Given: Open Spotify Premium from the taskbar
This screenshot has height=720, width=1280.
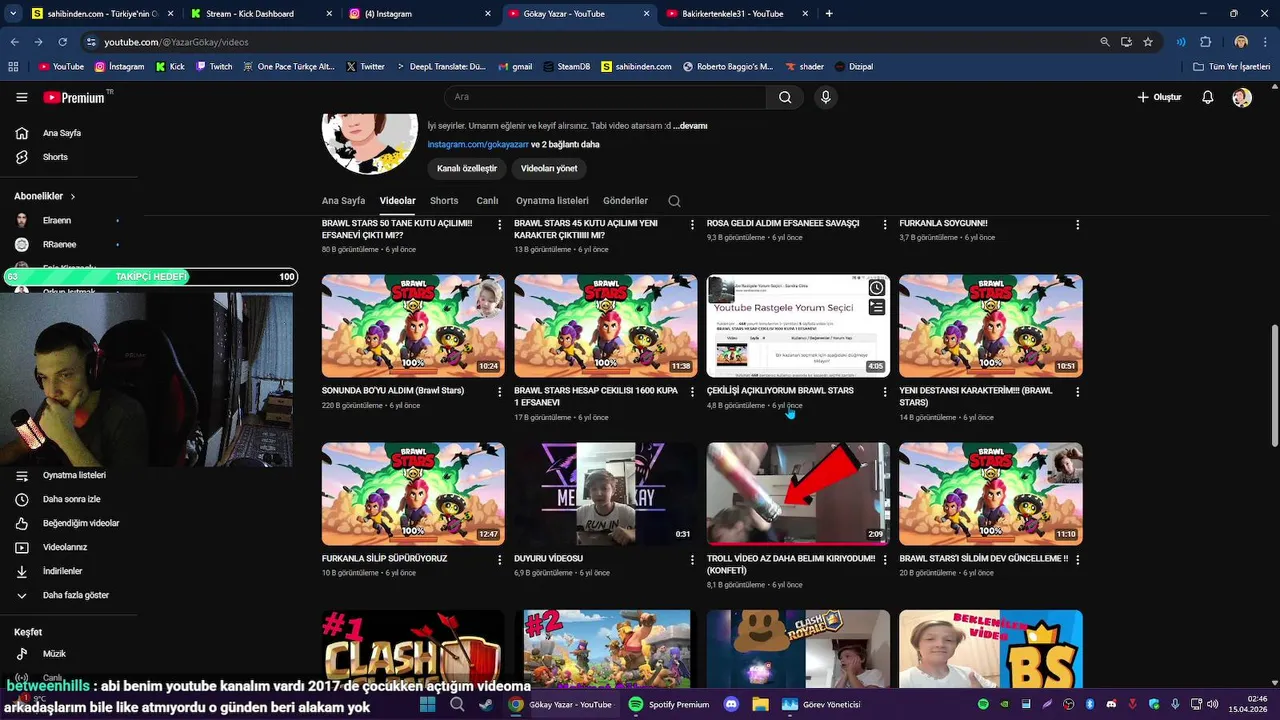Looking at the screenshot, I should (x=669, y=704).
